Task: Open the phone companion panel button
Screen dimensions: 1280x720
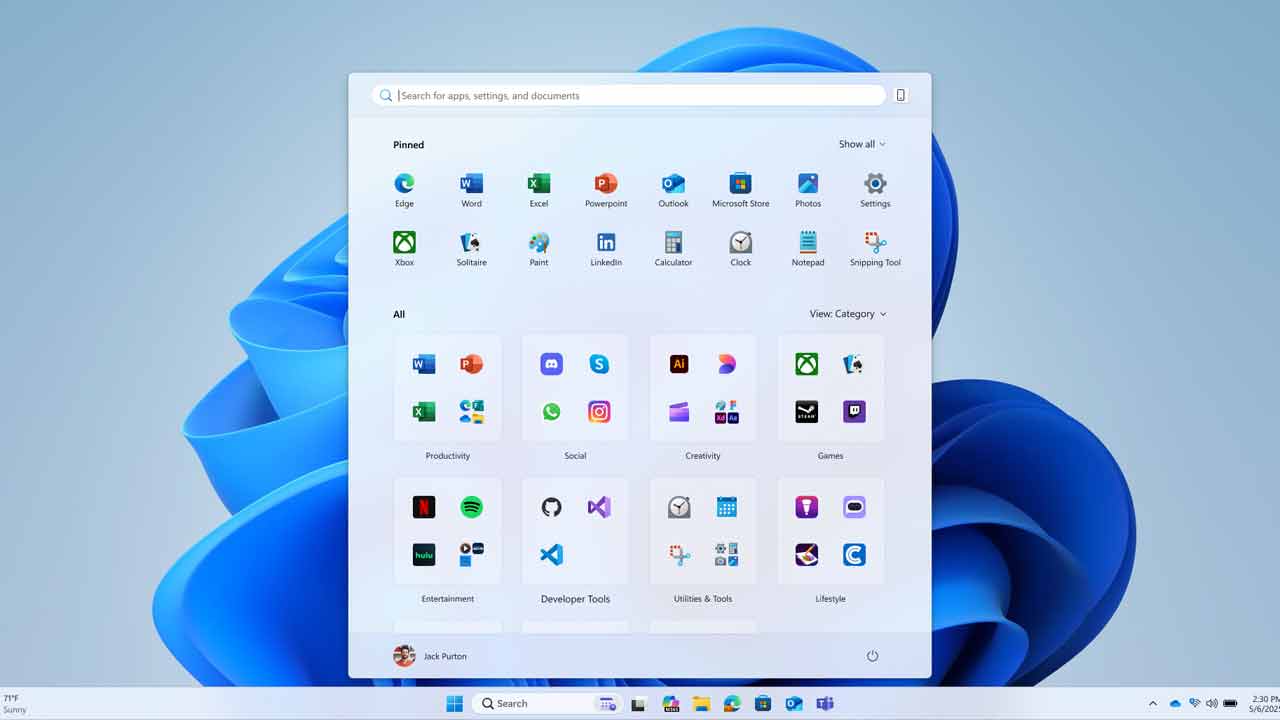Action: pyautogui.click(x=900, y=95)
